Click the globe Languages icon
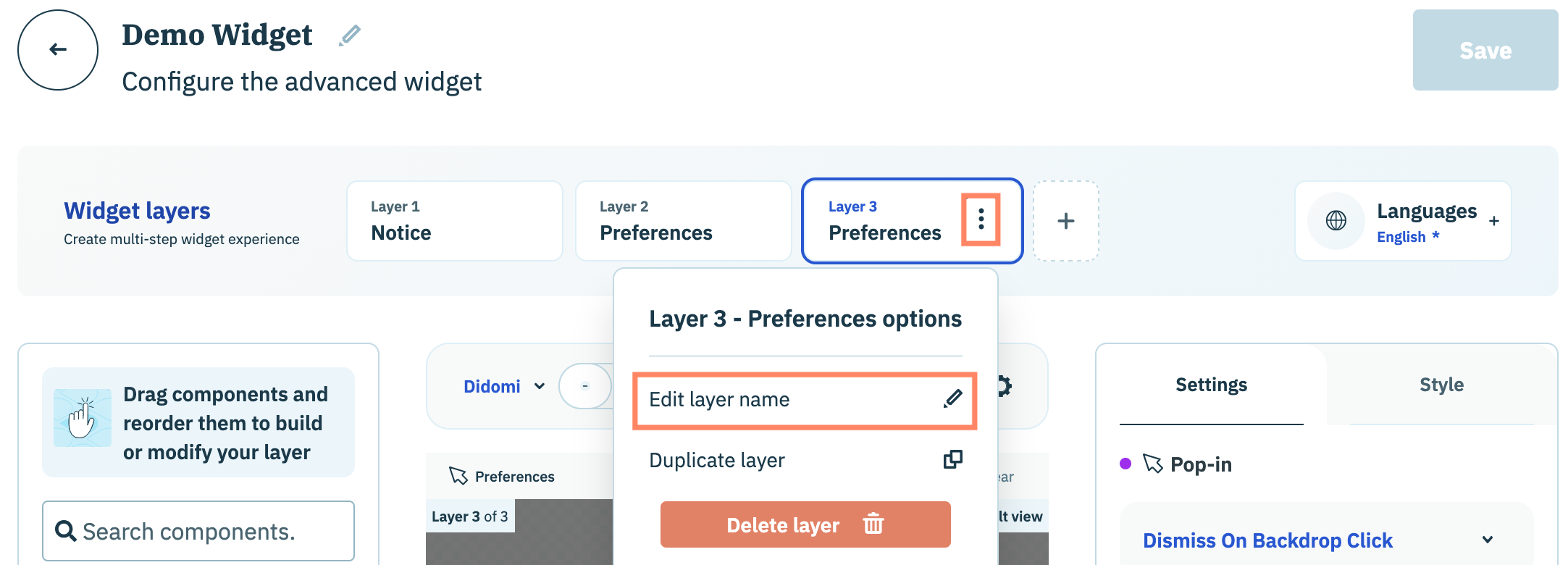This screenshot has width=1568, height=565. click(1336, 221)
